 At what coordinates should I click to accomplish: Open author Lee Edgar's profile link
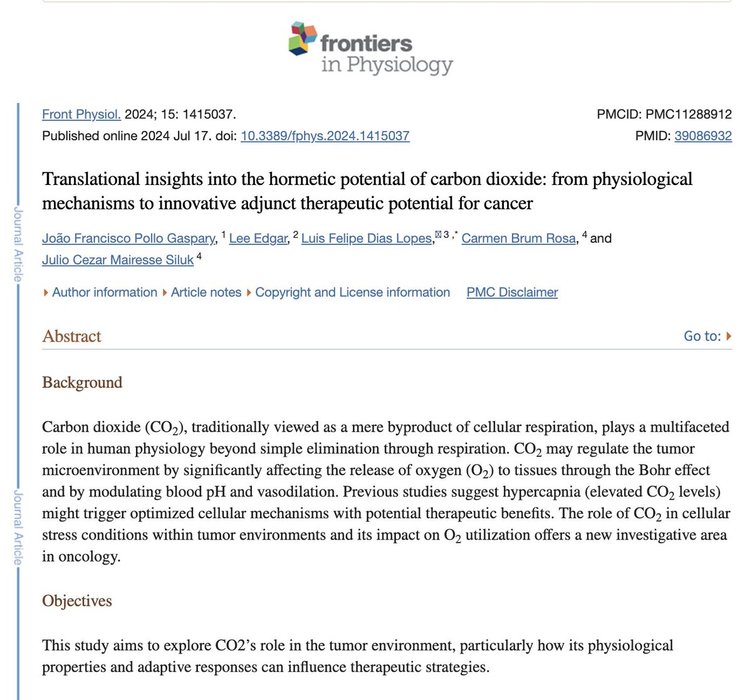(258, 238)
